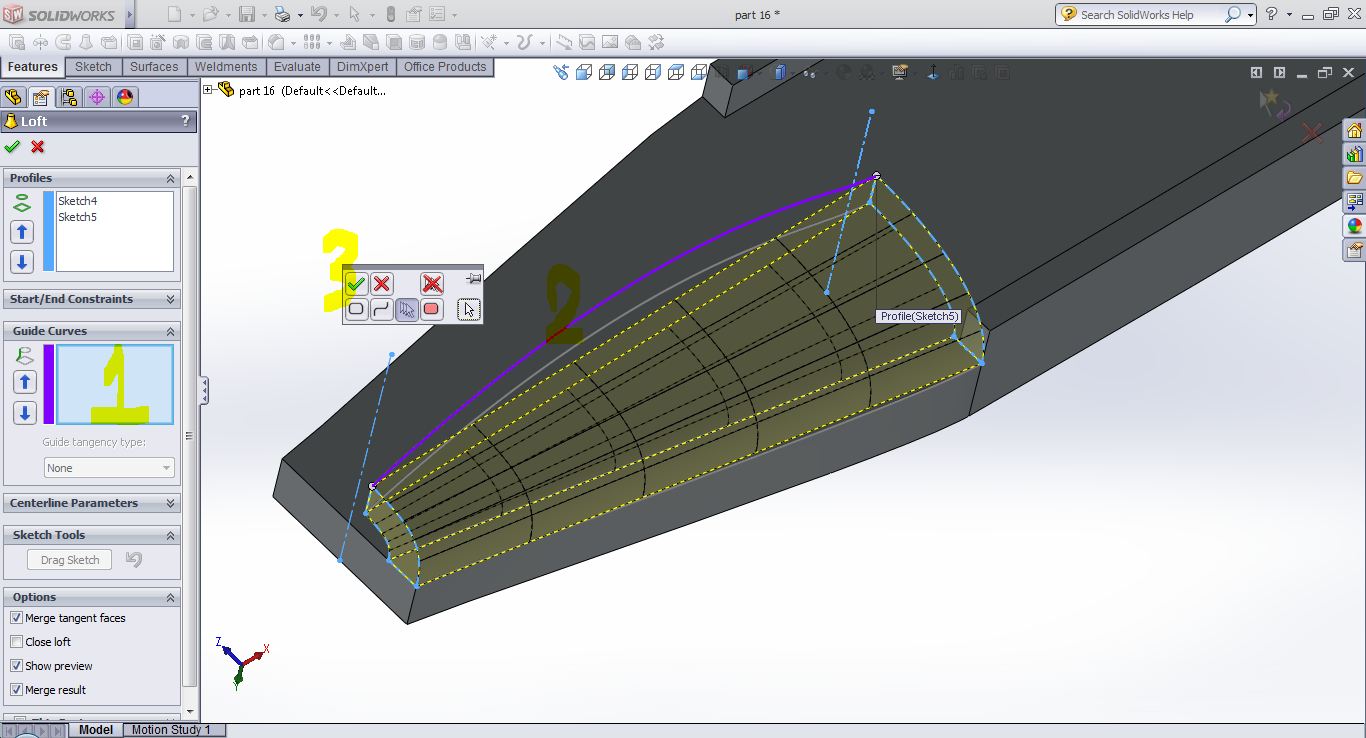Open Design Library task pane icon

pyautogui.click(x=1355, y=155)
